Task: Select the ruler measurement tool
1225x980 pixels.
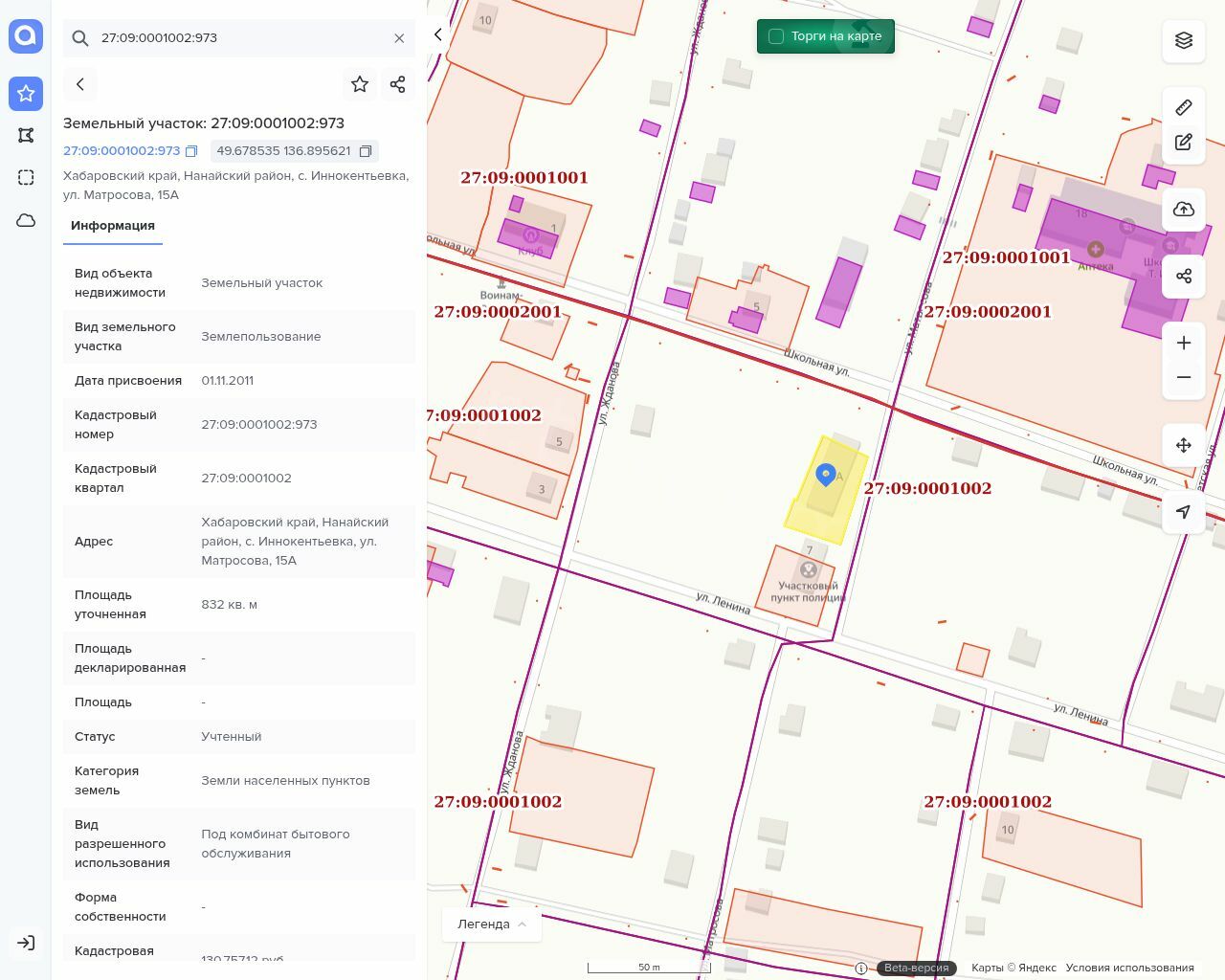Action: pyautogui.click(x=1184, y=107)
